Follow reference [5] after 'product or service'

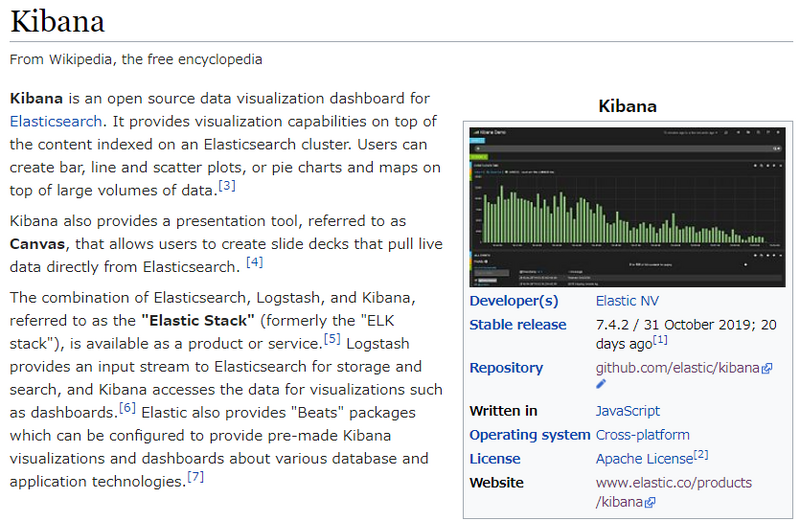point(333,339)
